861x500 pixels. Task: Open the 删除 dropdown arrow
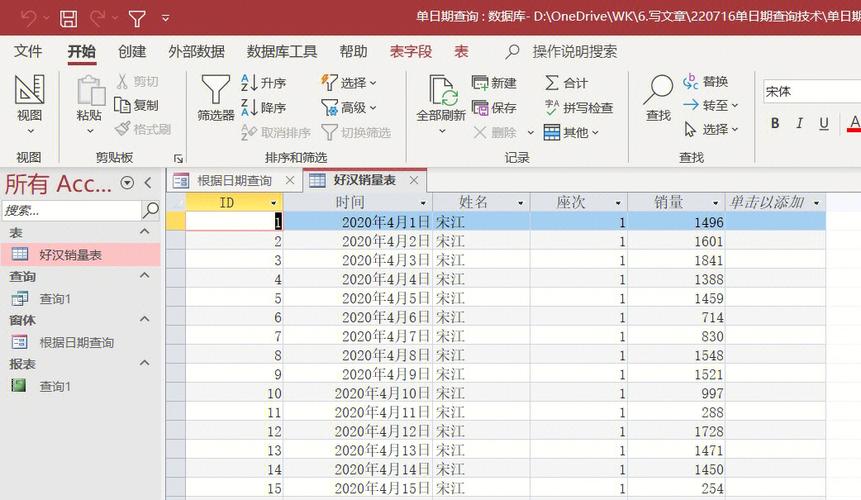tap(530, 132)
